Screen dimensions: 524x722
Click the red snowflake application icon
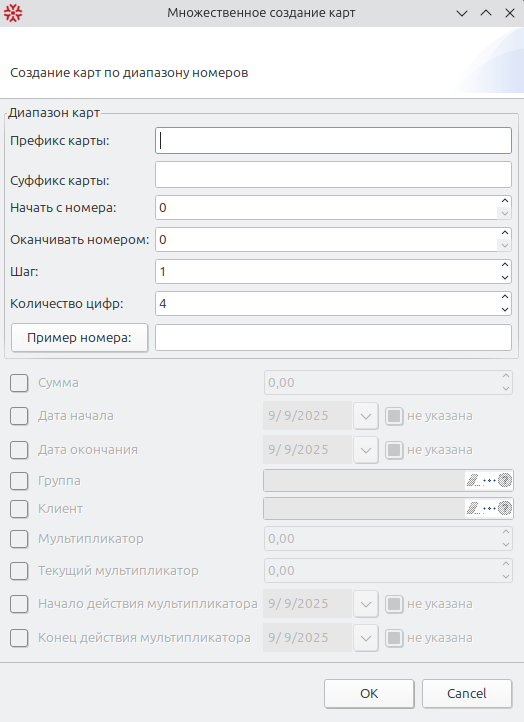(x=13, y=13)
